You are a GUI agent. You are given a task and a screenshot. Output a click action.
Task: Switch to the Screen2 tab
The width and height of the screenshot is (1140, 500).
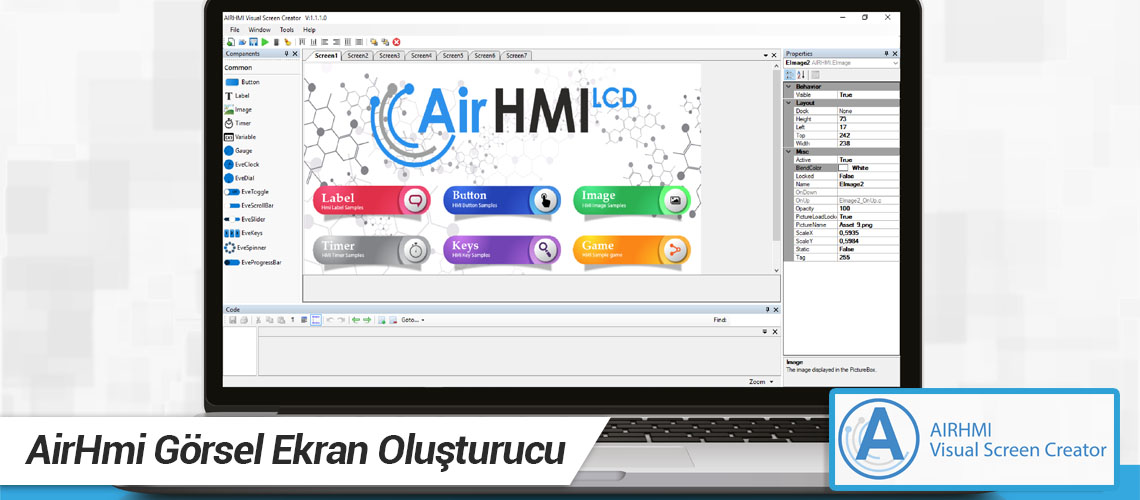click(x=358, y=55)
